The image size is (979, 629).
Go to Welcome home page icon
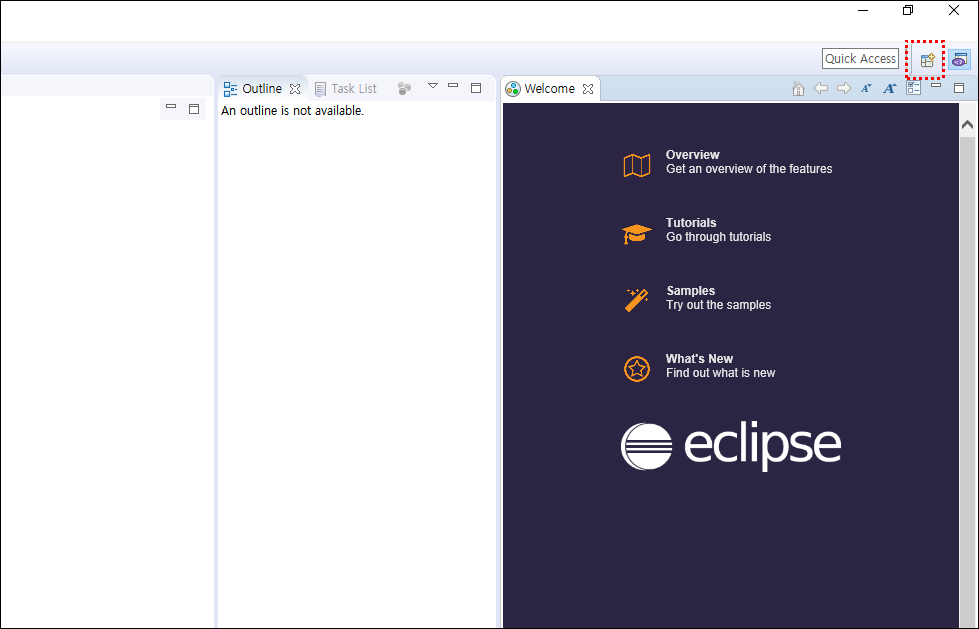pyautogui.click(x=798, y=89)
